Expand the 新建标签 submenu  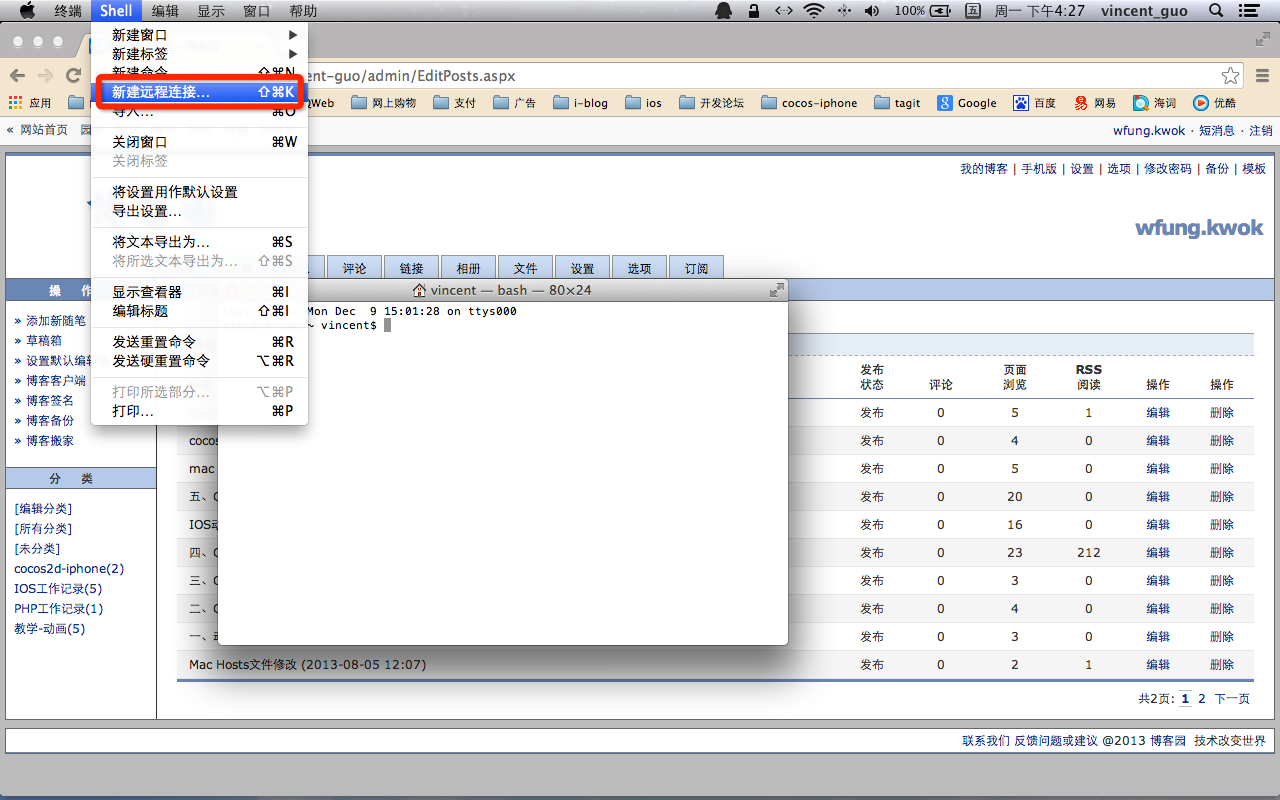point(199,54)
